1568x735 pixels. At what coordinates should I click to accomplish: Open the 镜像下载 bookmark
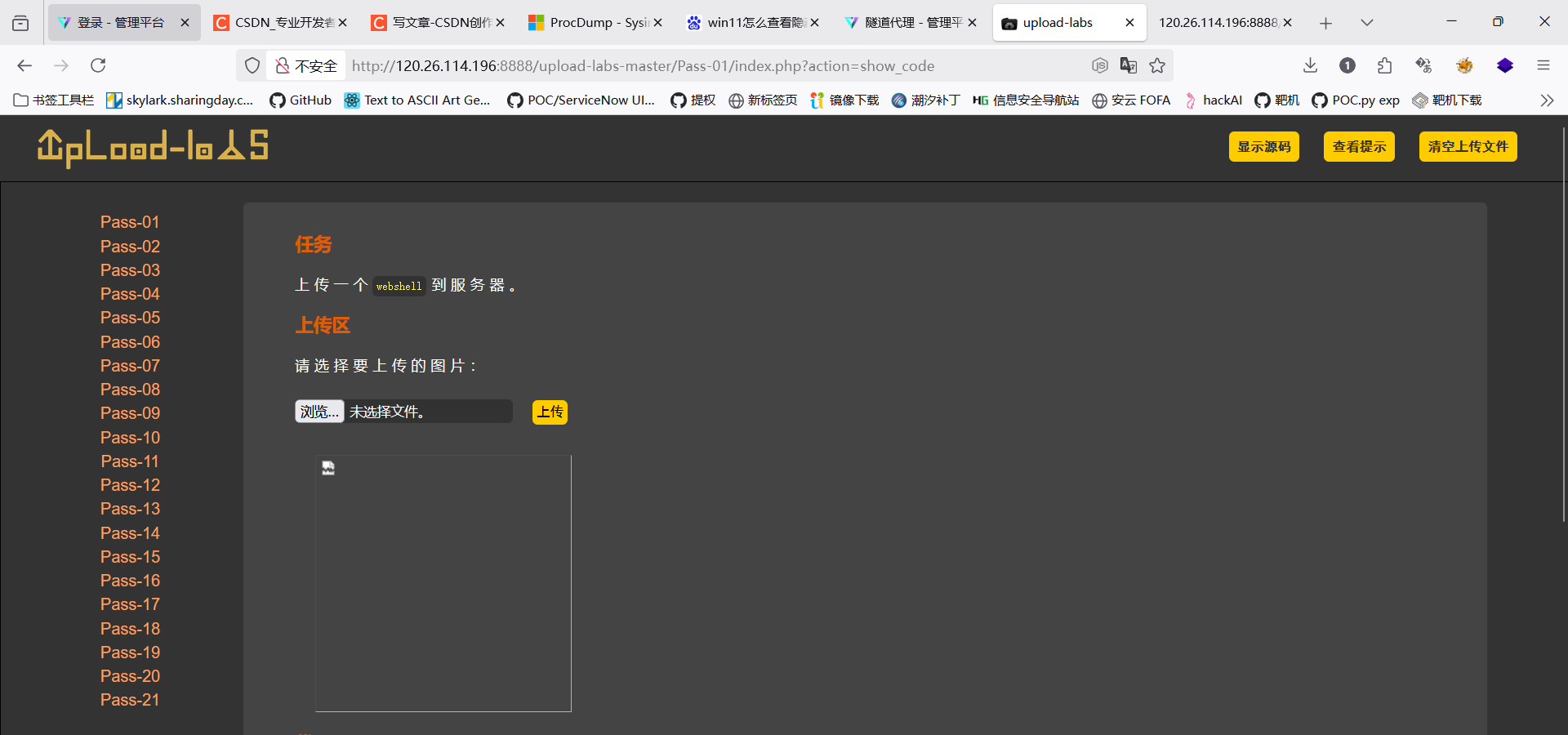(844, 100)
